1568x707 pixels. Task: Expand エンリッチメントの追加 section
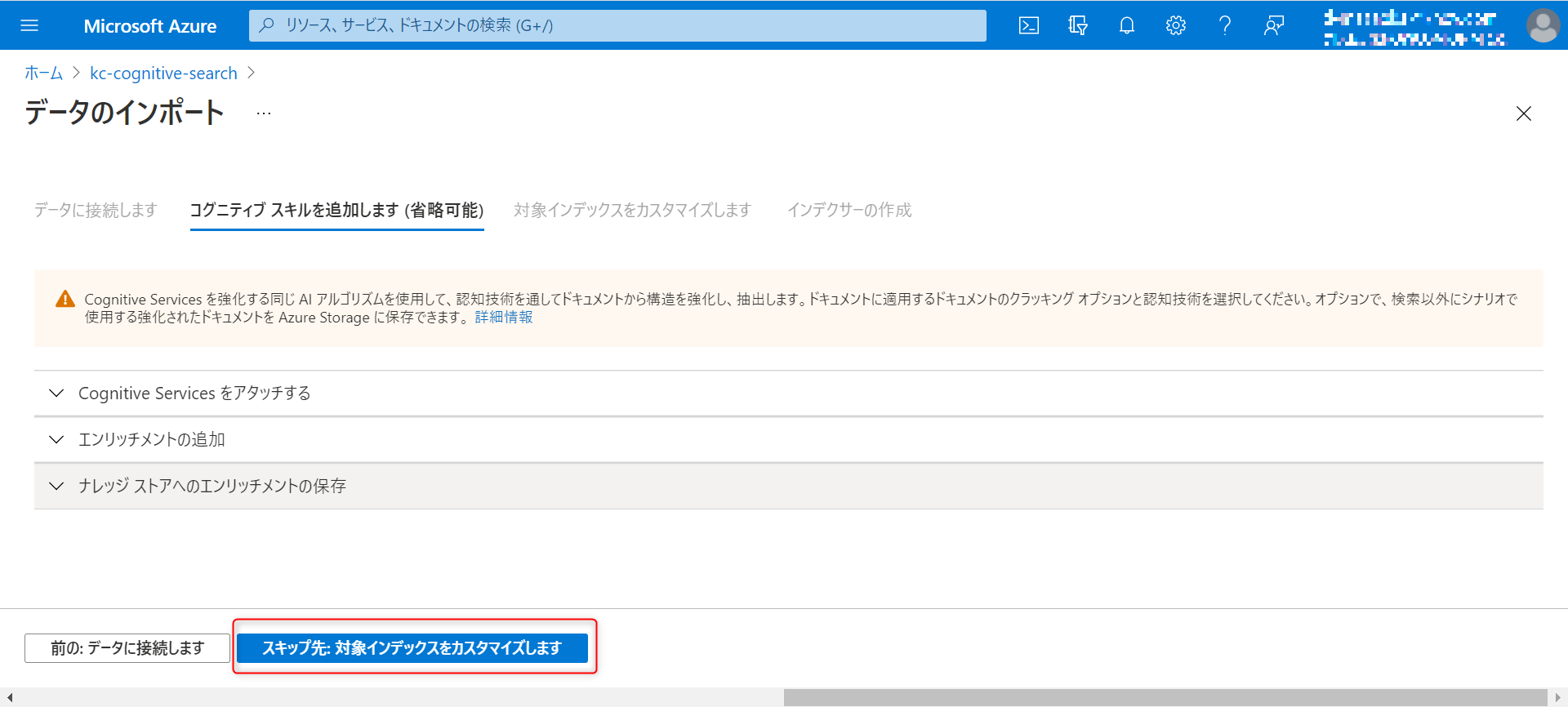tap(789, 440)
